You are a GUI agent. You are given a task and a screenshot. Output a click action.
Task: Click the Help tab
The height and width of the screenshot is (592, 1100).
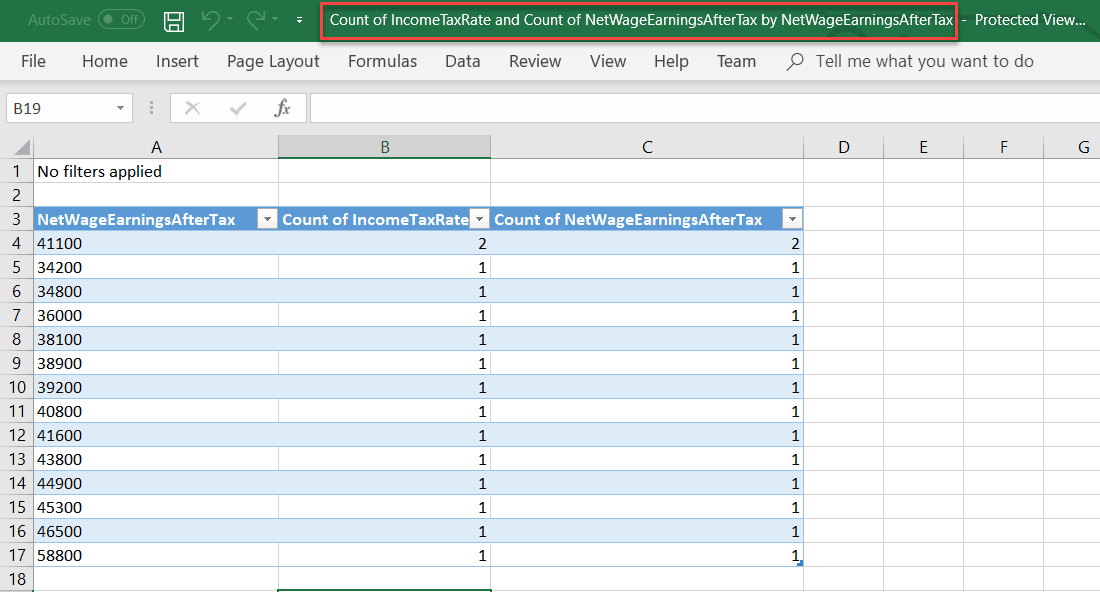click(671, 61)
